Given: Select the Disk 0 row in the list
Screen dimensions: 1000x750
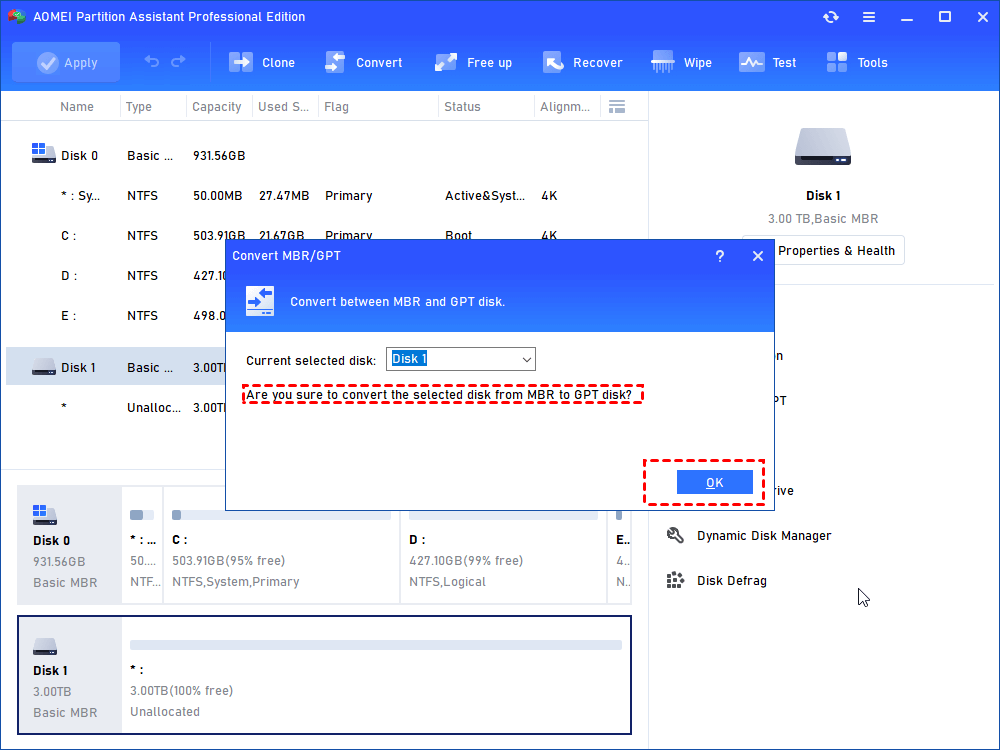Looking at the screenshot, I should (325, 156).
